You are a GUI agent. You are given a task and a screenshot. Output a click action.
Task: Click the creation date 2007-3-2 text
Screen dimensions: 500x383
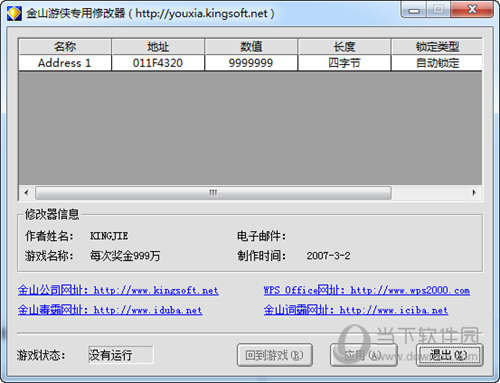pyautogui.click(x=328, y=256)
